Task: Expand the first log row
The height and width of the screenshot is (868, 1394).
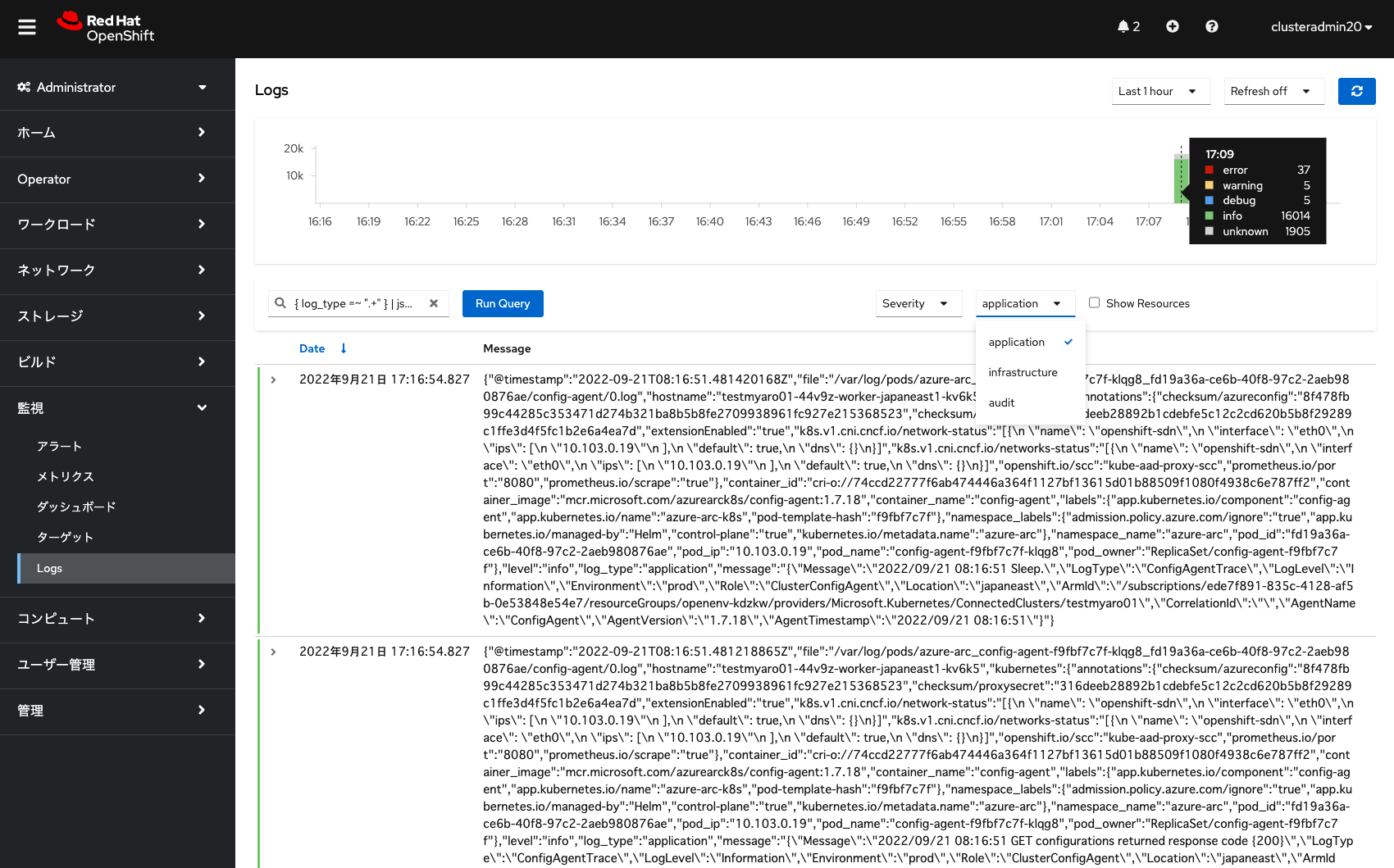Action: (274, 379)
